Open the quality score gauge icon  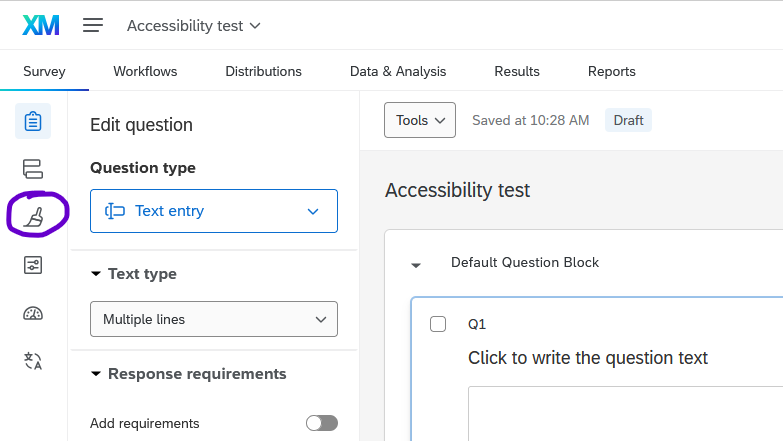point(33,314)
